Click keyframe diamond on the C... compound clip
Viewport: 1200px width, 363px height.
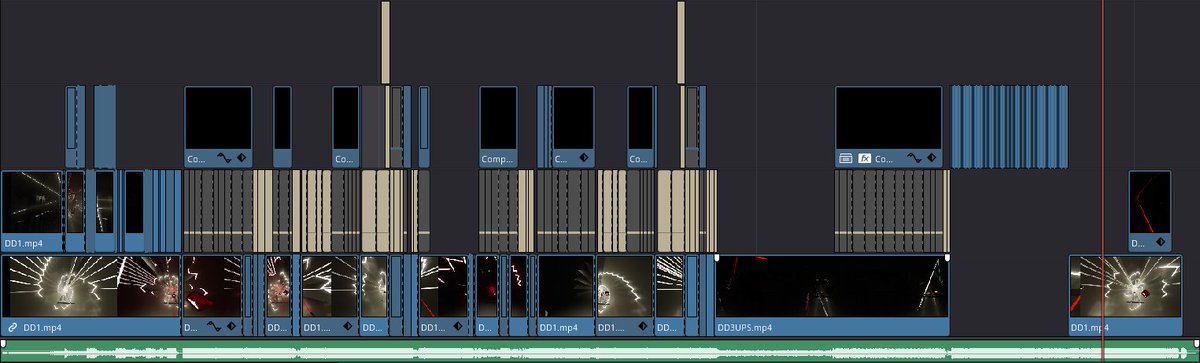[584, 159]
